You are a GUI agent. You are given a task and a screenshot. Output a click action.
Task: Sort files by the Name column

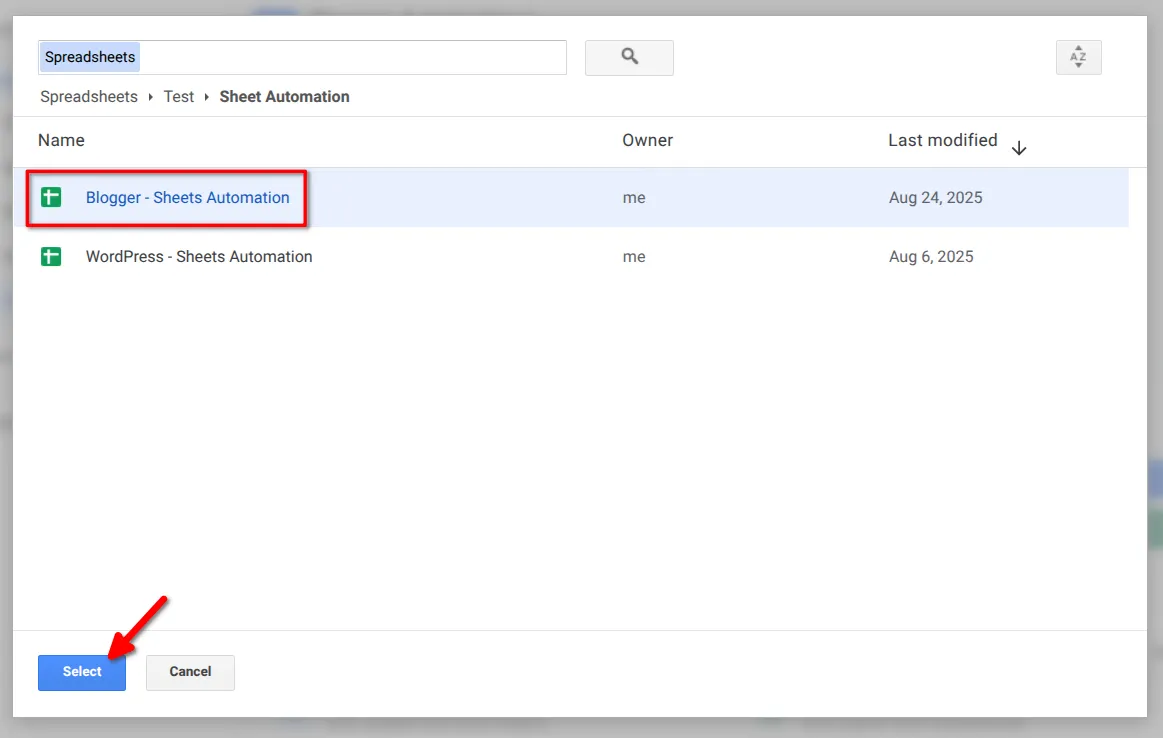[61, 140]
